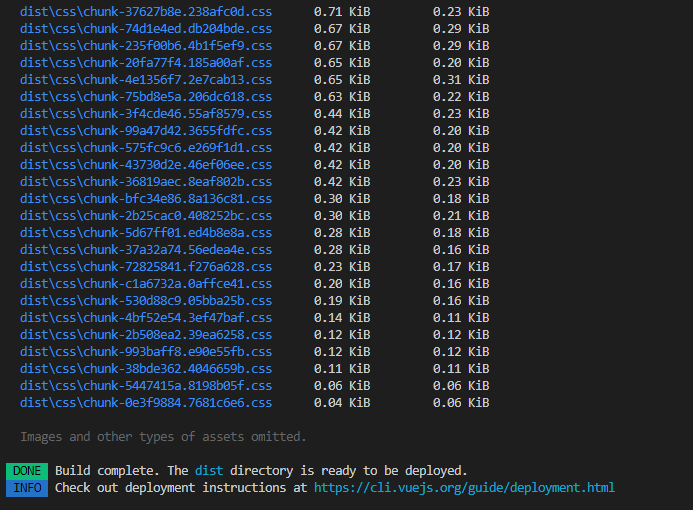693x510 pixels.
Task: Click file chunk-bfc34e86.8a136c81.css
Action: [146, 199]
